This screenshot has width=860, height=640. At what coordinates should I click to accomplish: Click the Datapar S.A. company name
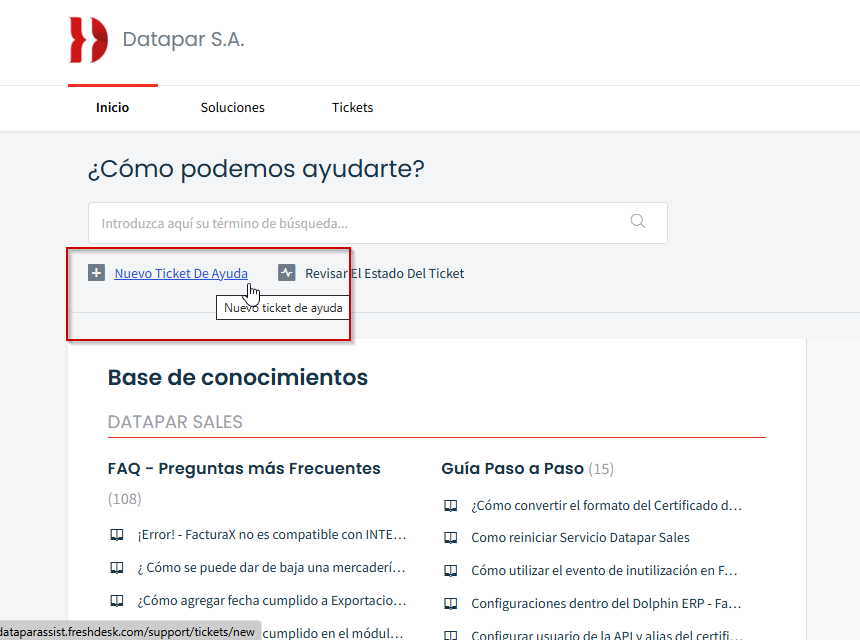tap(184, 39)
